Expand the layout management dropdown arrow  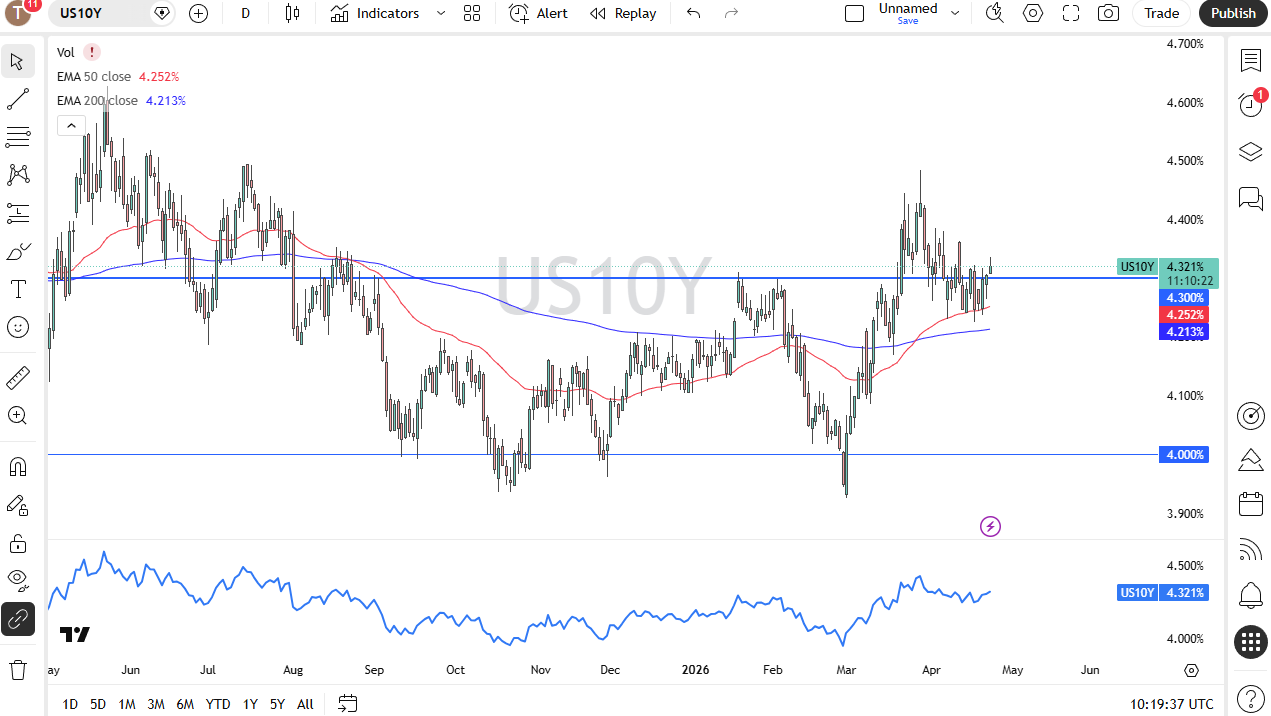(x=955, y=13)
